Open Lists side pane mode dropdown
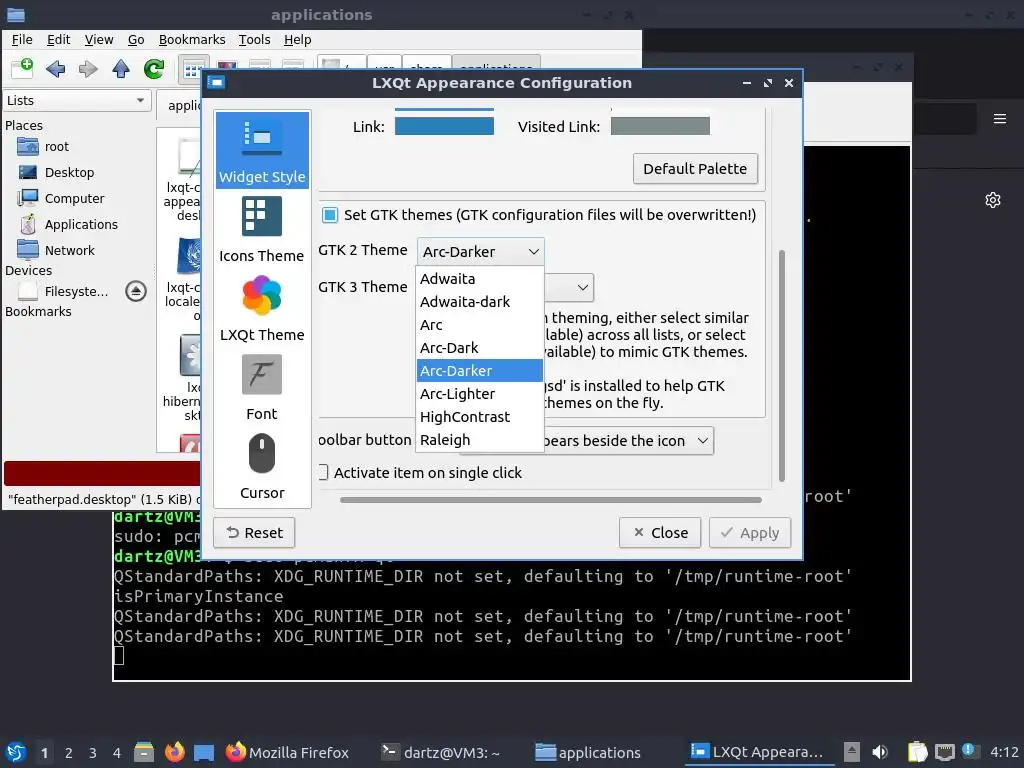1024x768 pixels. (x=77, y=101)
